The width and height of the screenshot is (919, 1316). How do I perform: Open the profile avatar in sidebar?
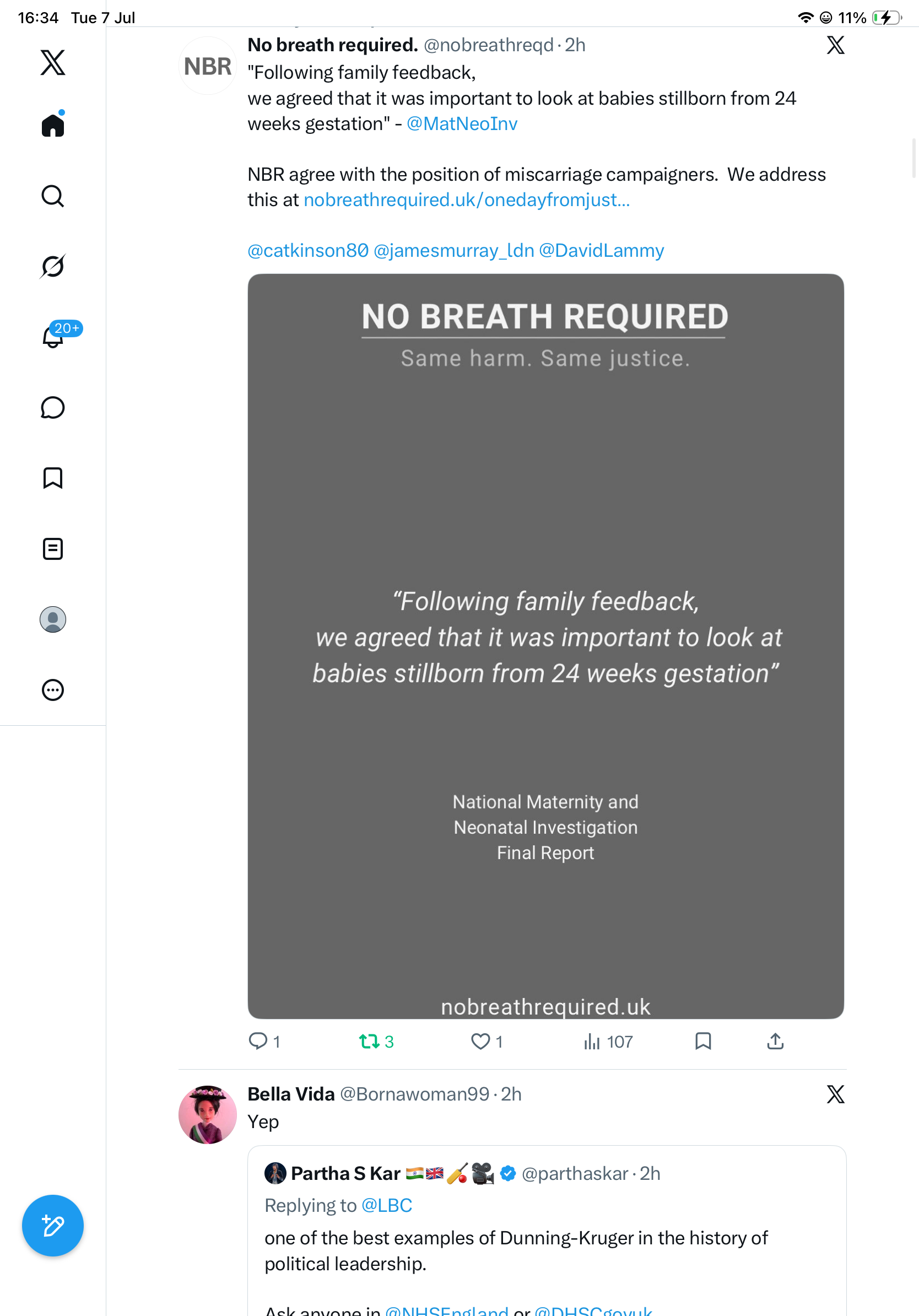pyautogui.click(x=53, y=619)
